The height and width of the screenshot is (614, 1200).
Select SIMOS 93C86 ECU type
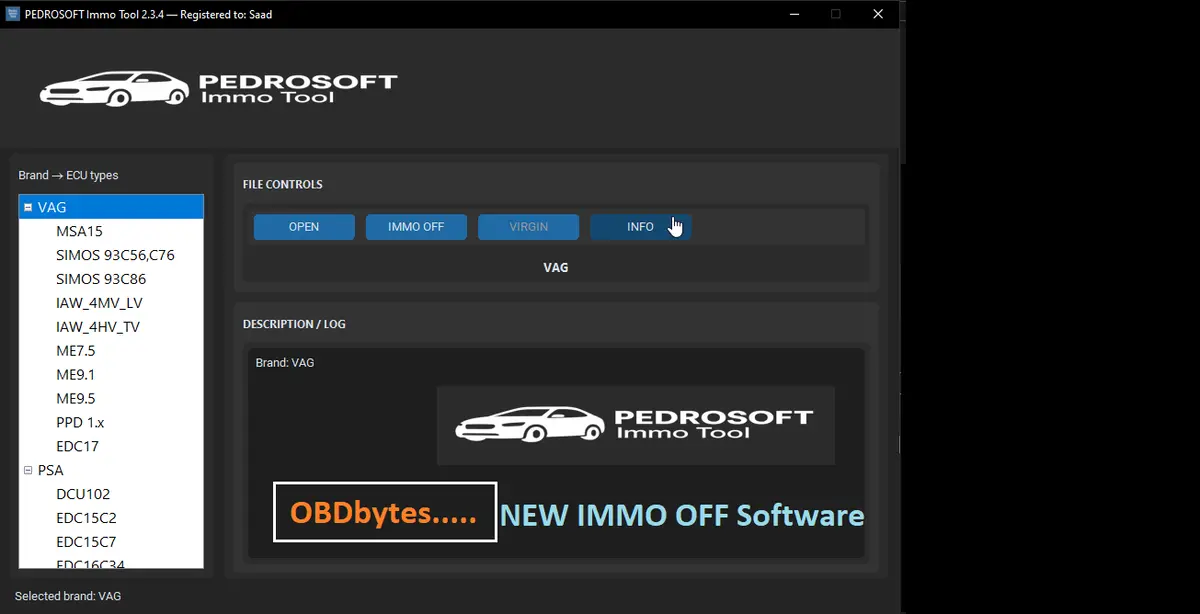coord(101,279)
